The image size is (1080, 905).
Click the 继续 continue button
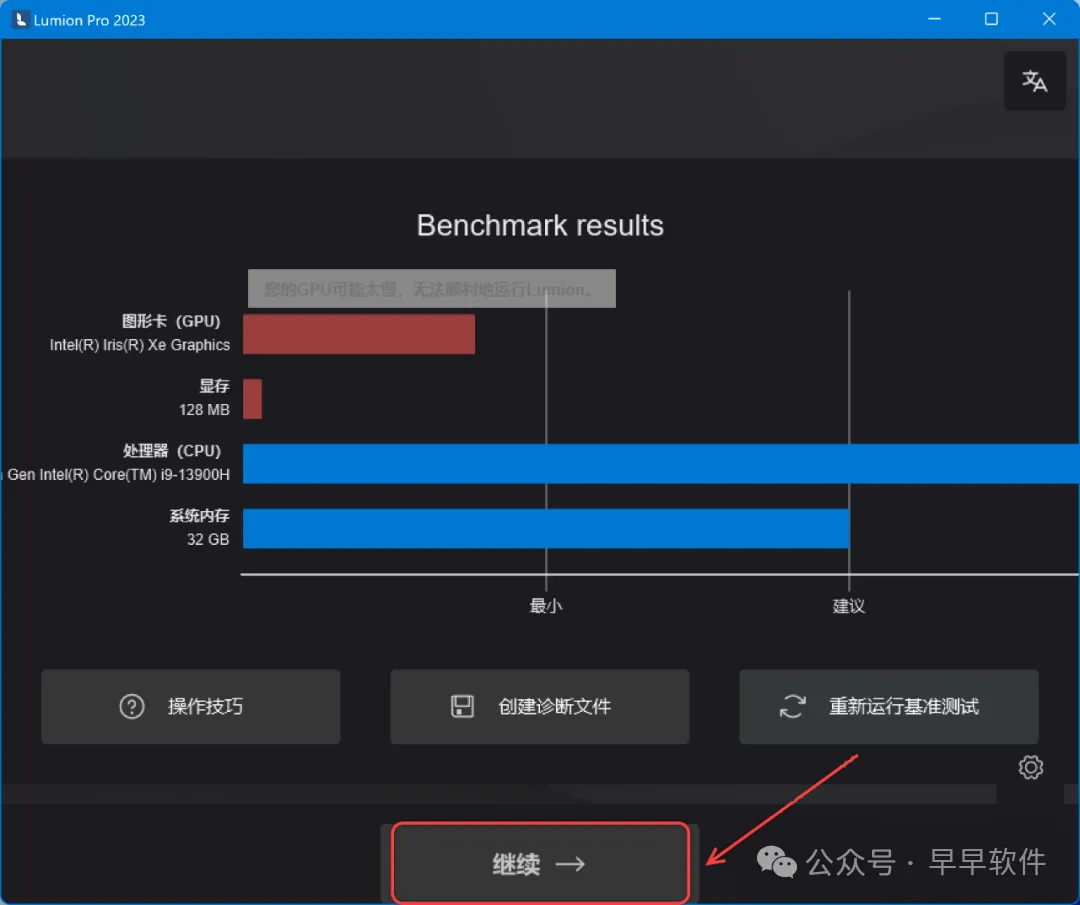point(540,863)
